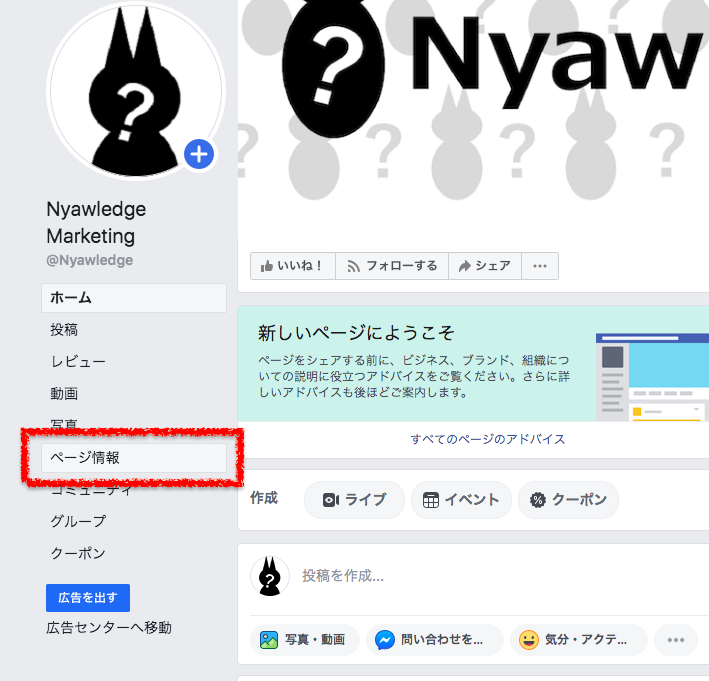The image size is (709, 681).
Task: Click 新しいページにようこそ heading
Action: [x=356, y=333]
